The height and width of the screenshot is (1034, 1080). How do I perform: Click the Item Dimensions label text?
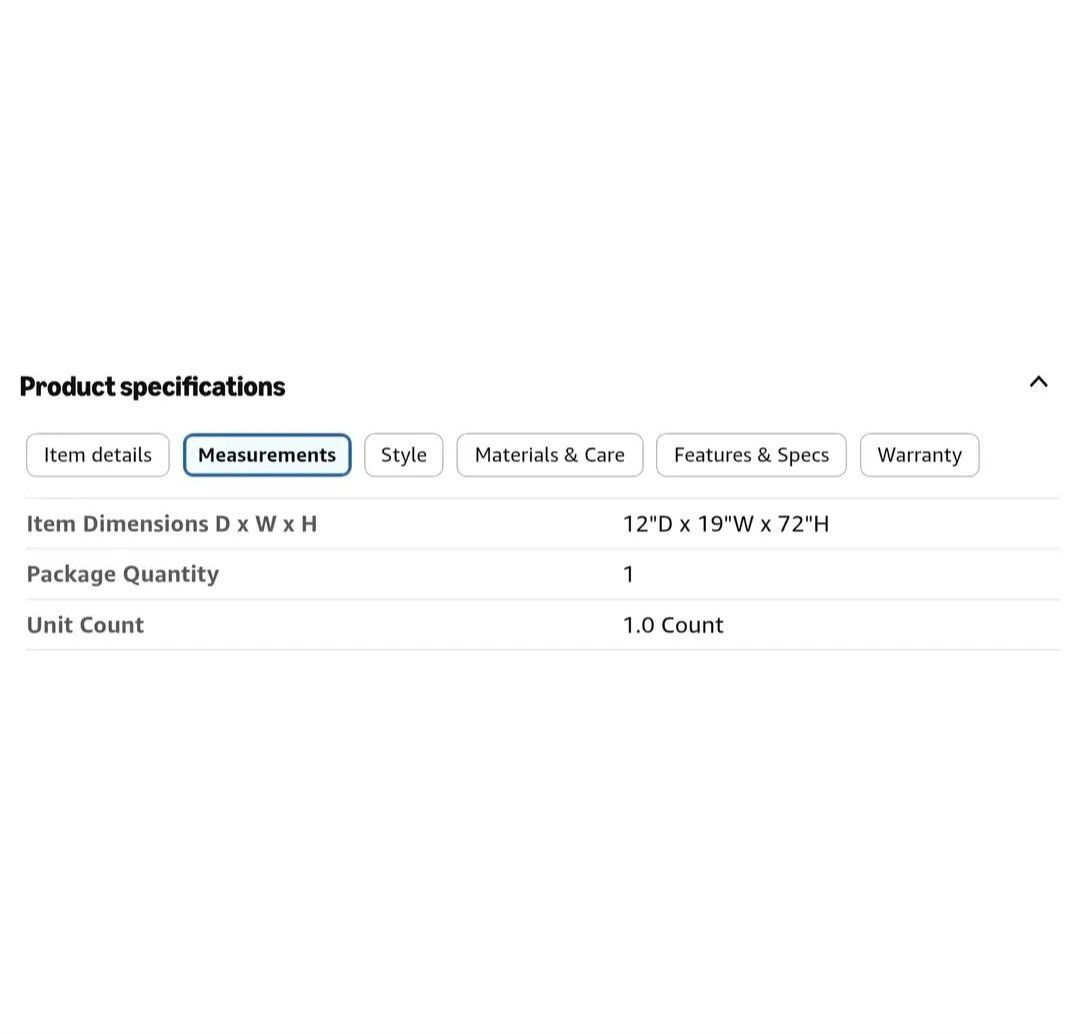pos(118,524)
